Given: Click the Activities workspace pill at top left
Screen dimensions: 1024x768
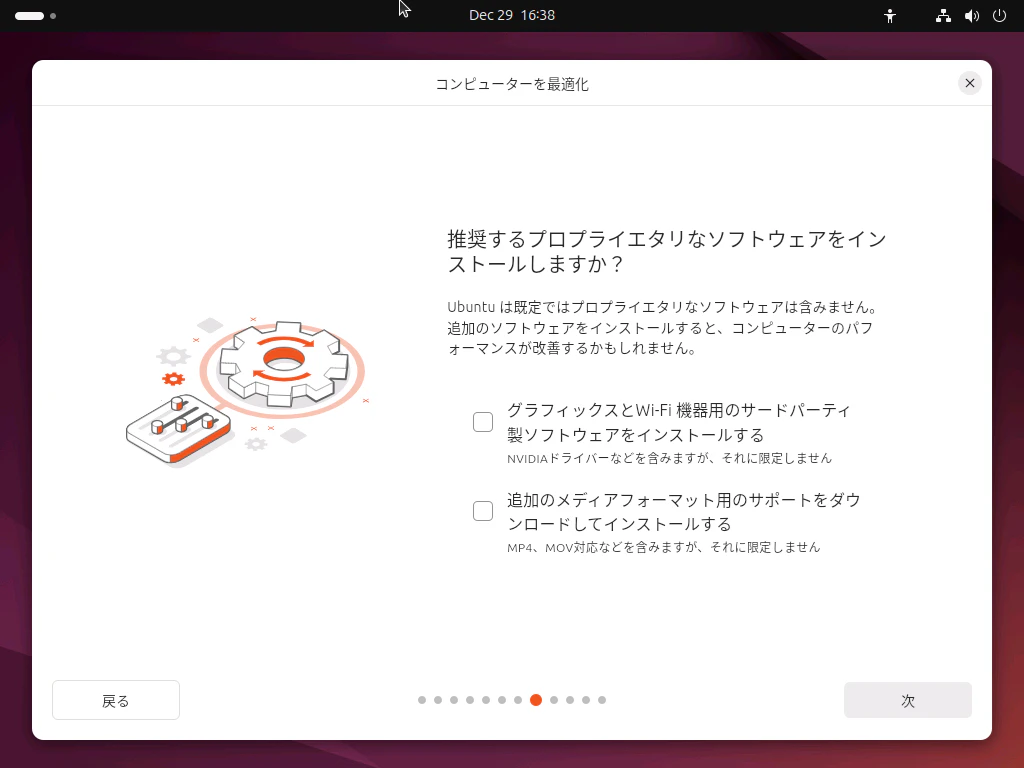Looking at the screenshot, I should tap(30, 15).
